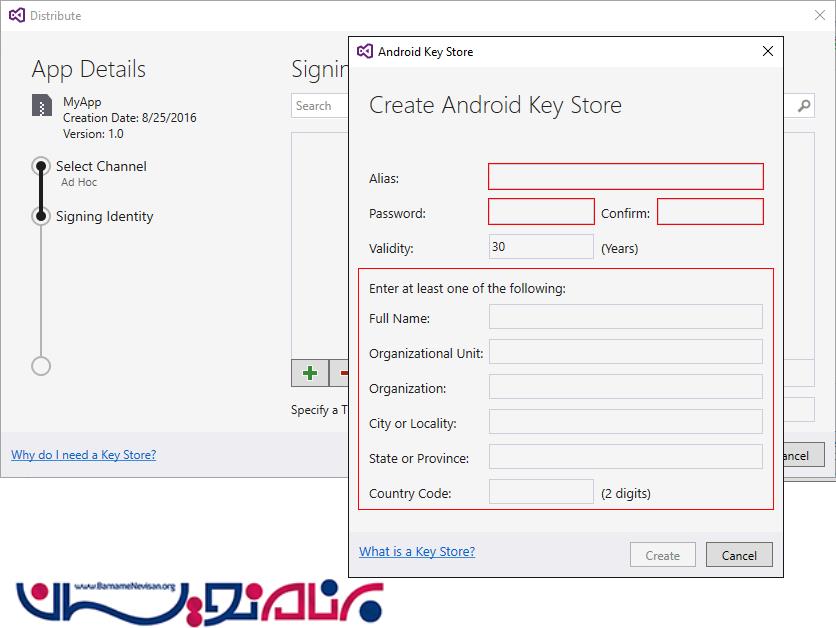The image size is (836, 628).
Task: Click the search magnifier icon
Action: click(x=804, y=106)
